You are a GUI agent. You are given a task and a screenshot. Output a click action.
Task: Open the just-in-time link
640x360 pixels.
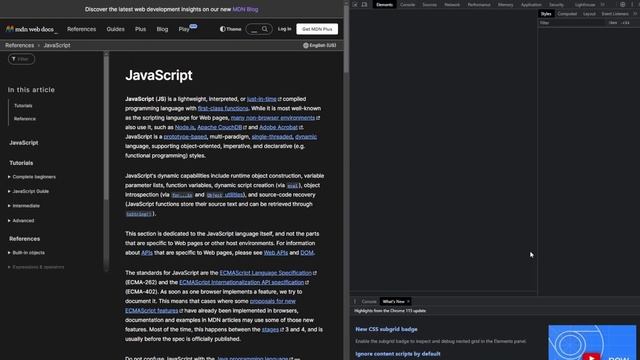click(262, 99)
